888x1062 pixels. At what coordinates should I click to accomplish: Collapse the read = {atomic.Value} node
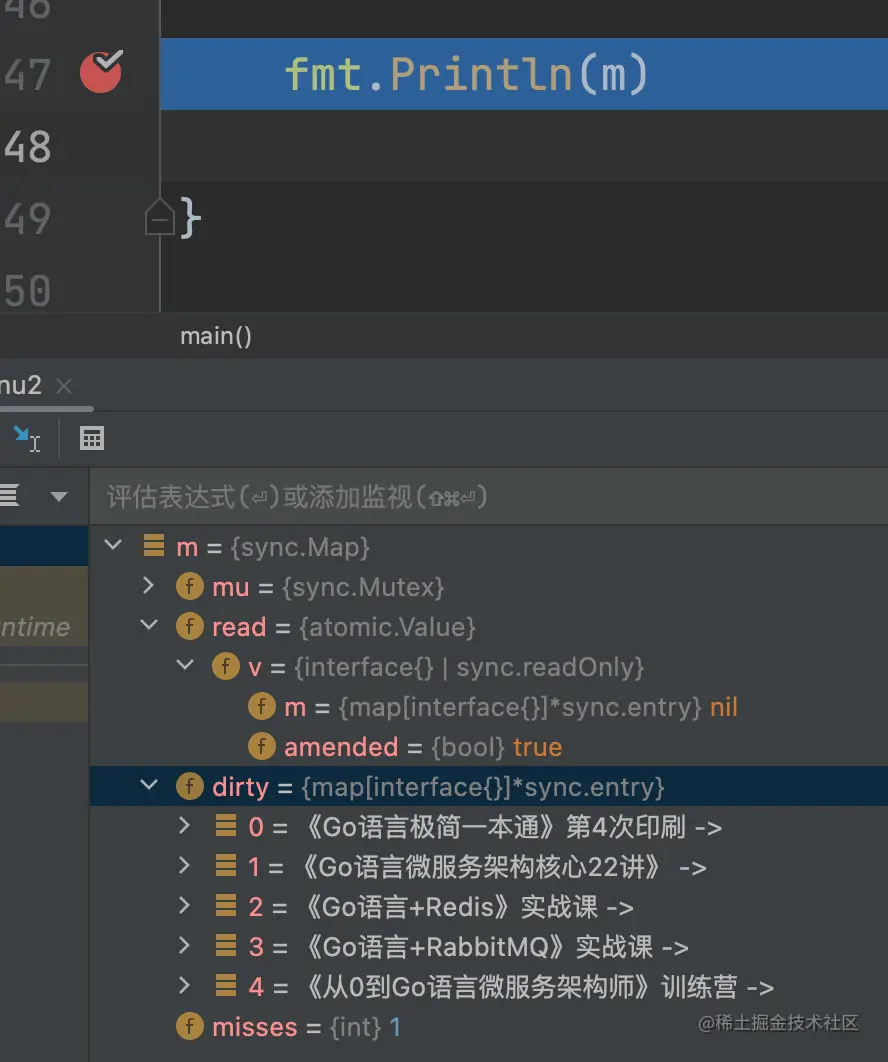tap(149, 625)
